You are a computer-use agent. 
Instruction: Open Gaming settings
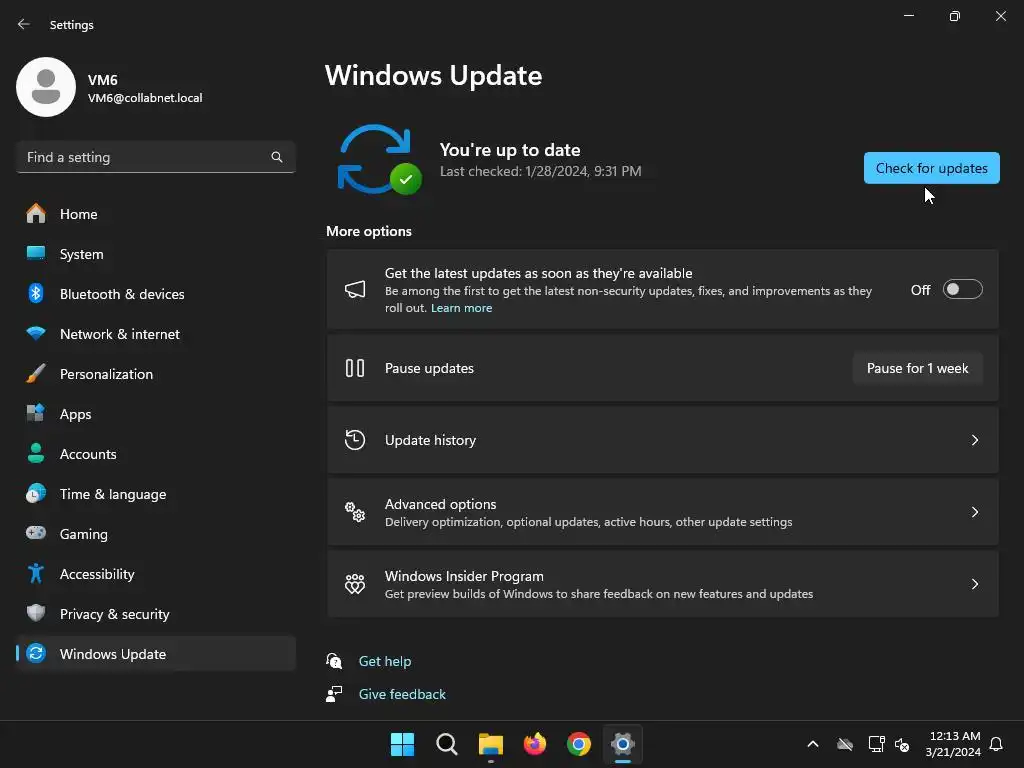pos(156,534)
